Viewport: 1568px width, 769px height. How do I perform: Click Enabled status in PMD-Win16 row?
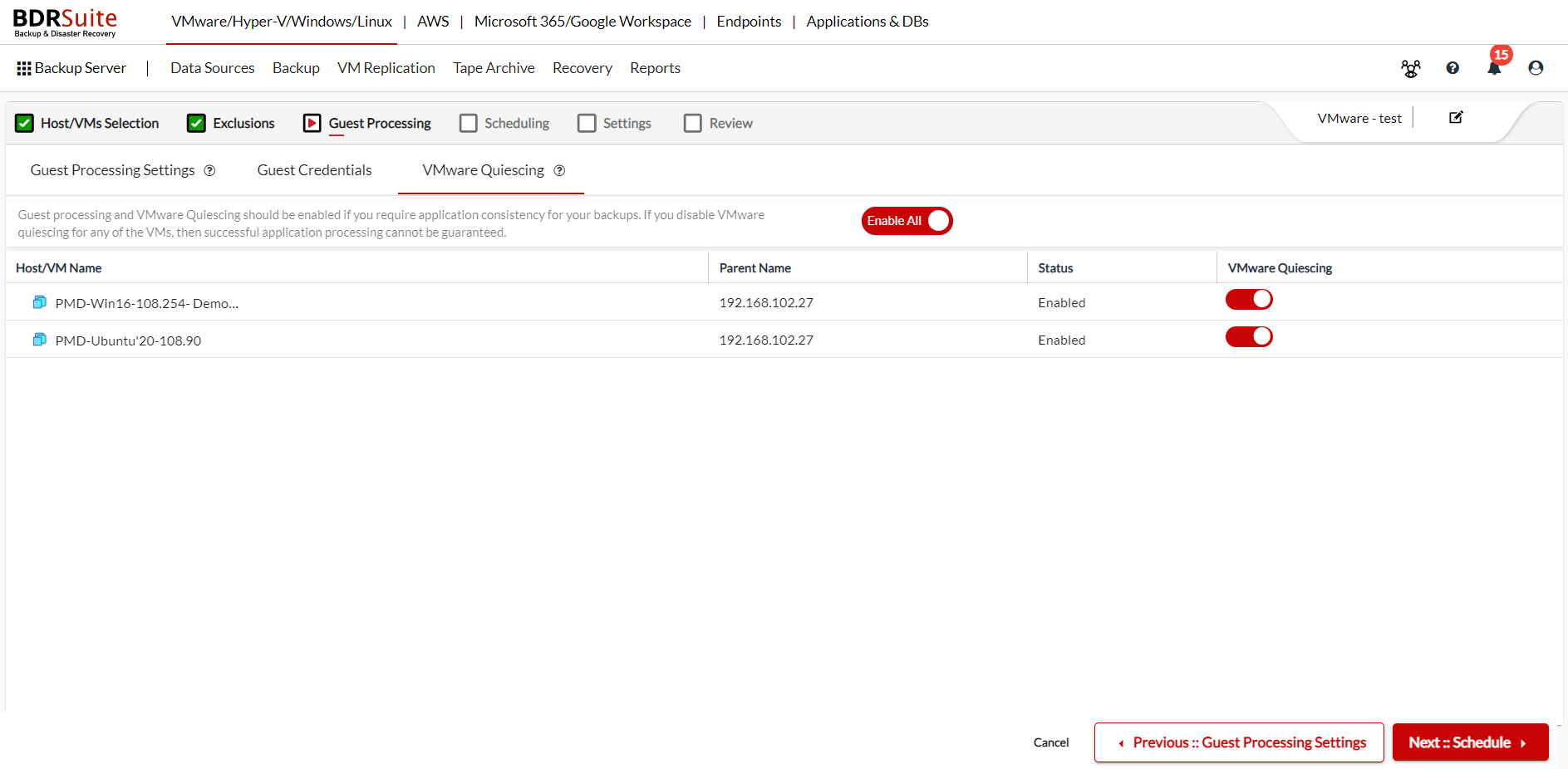tap(1062, 302)
